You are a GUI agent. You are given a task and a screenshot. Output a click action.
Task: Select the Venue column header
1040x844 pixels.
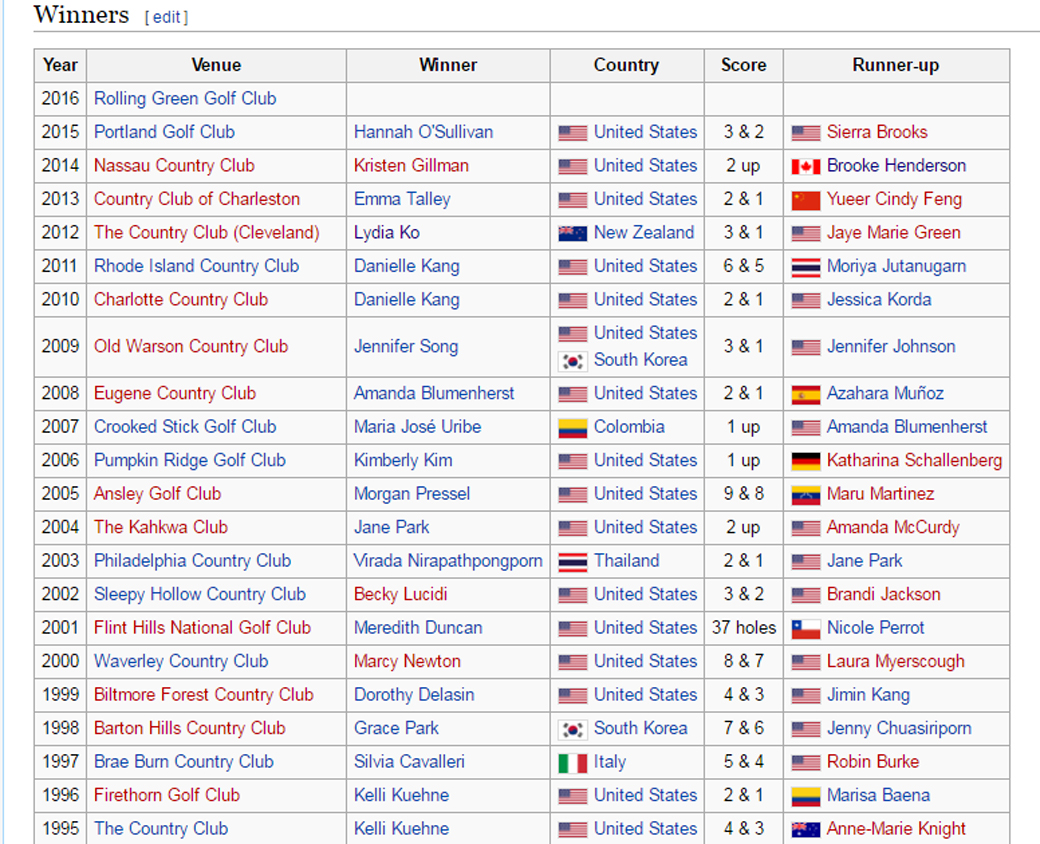click(x=216, y=65)
